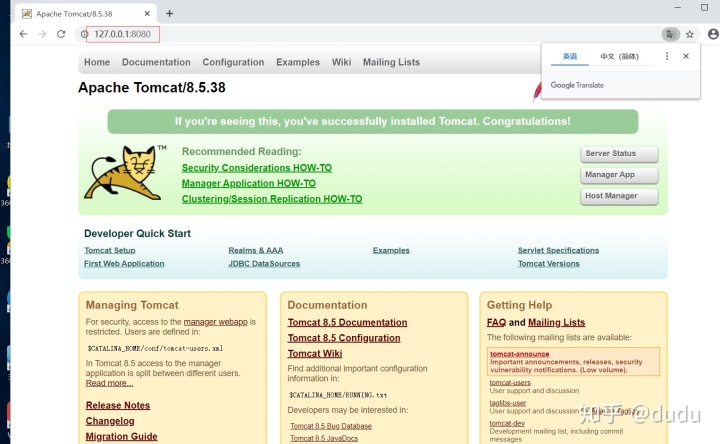Open Examples in the top navigation bar

(298, 62)
